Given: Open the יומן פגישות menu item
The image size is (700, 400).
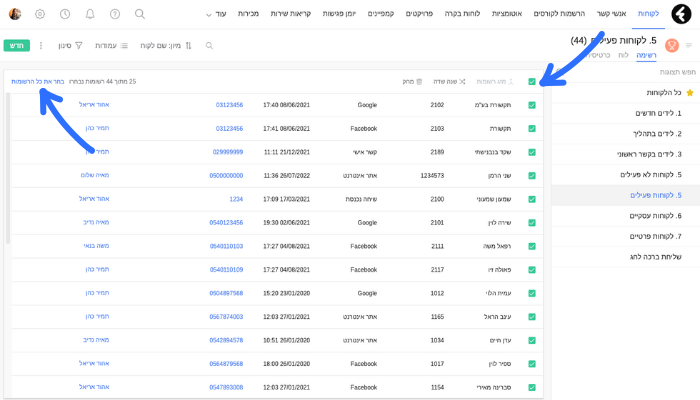Looking at the screenshot, I should 339,13.
